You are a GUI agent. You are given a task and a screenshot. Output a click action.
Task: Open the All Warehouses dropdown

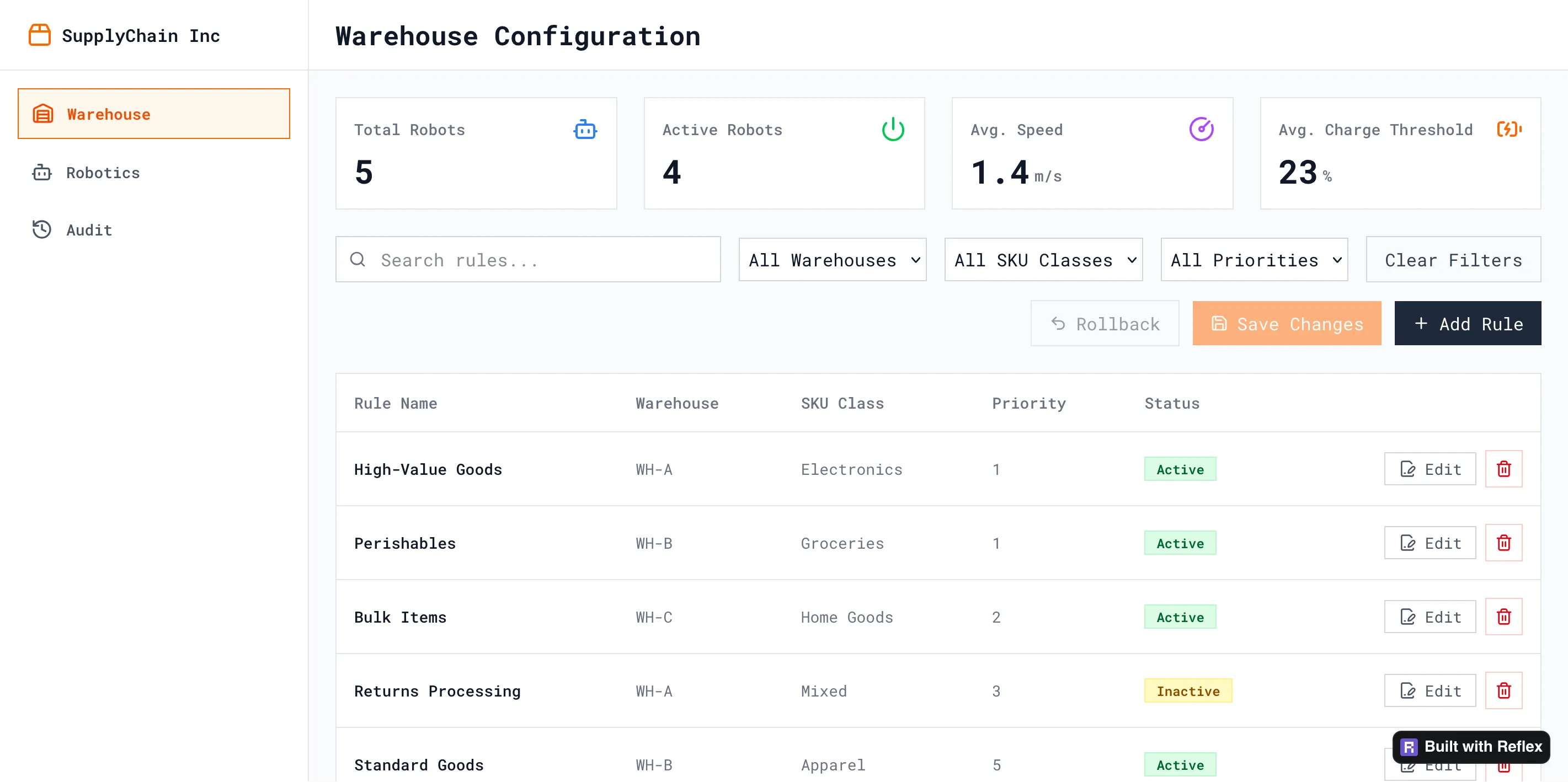click(x=832, y=260)
